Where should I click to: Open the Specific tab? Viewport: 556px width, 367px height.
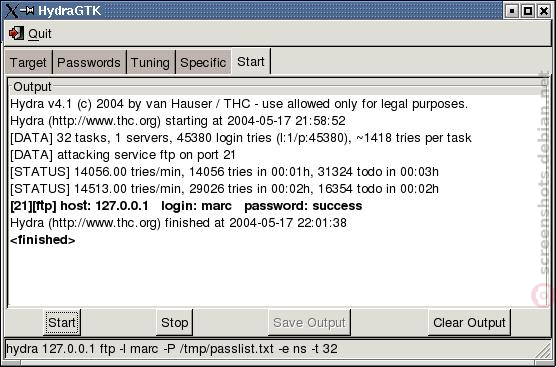point(203,62)
